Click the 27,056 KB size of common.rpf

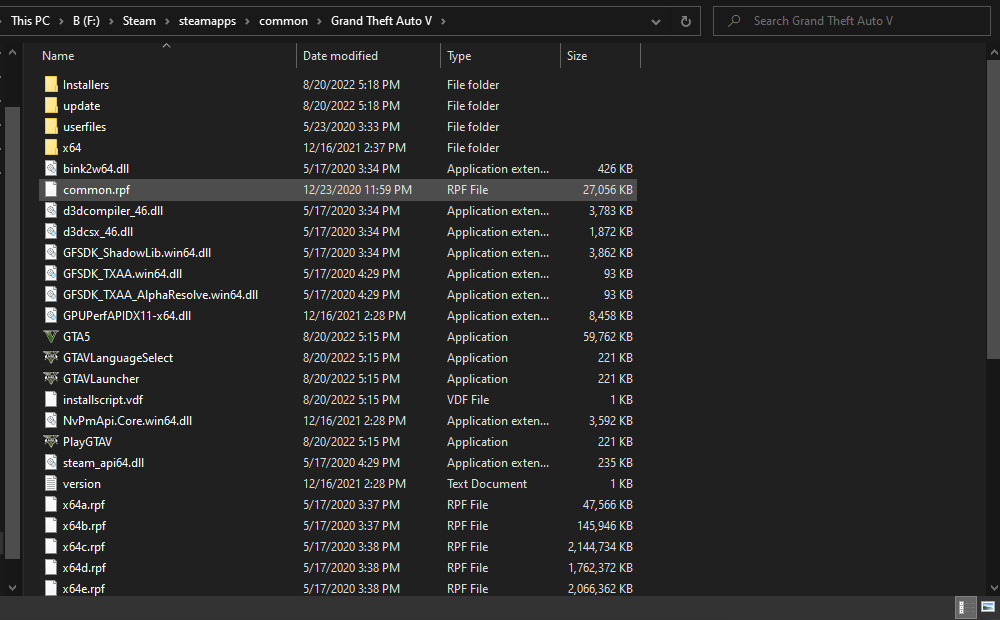[608, 190]
